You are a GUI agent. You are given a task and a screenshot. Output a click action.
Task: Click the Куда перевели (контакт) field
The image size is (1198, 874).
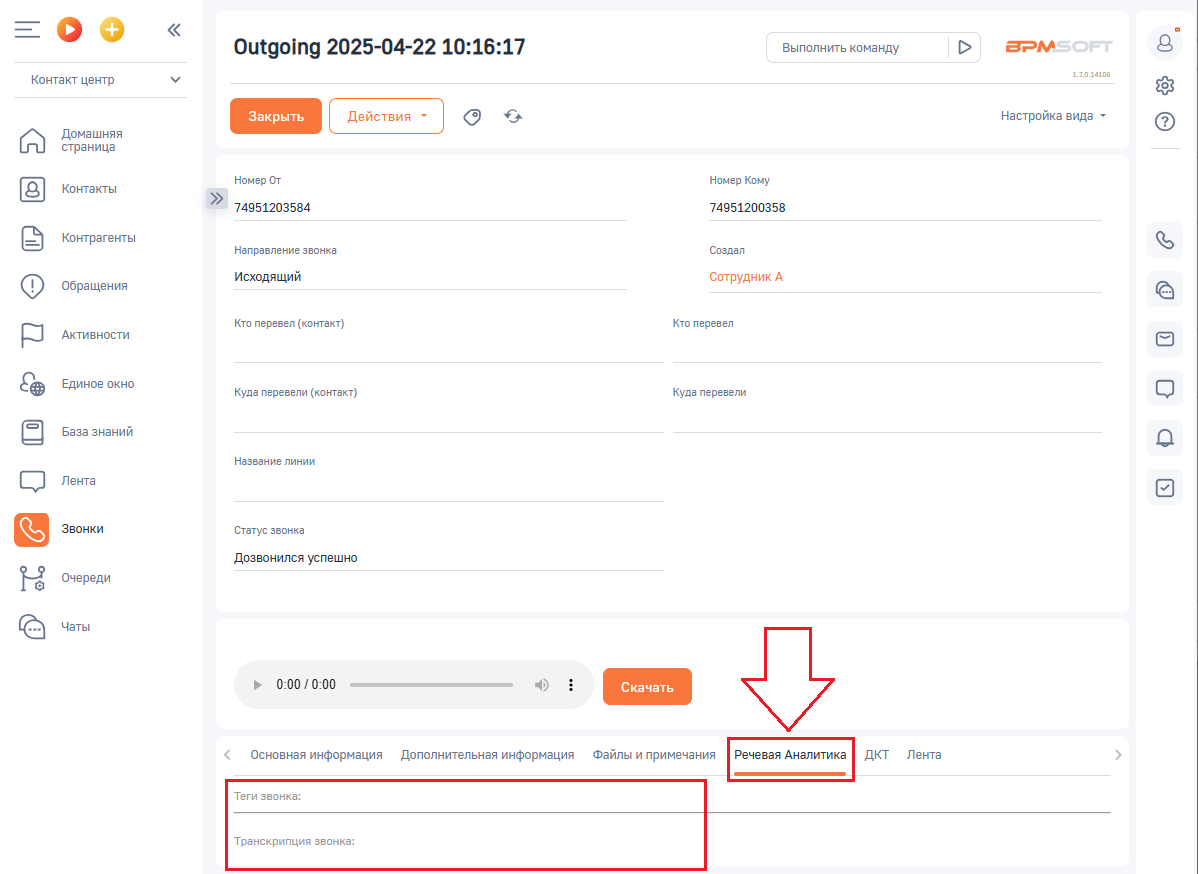tap(448, 419)
